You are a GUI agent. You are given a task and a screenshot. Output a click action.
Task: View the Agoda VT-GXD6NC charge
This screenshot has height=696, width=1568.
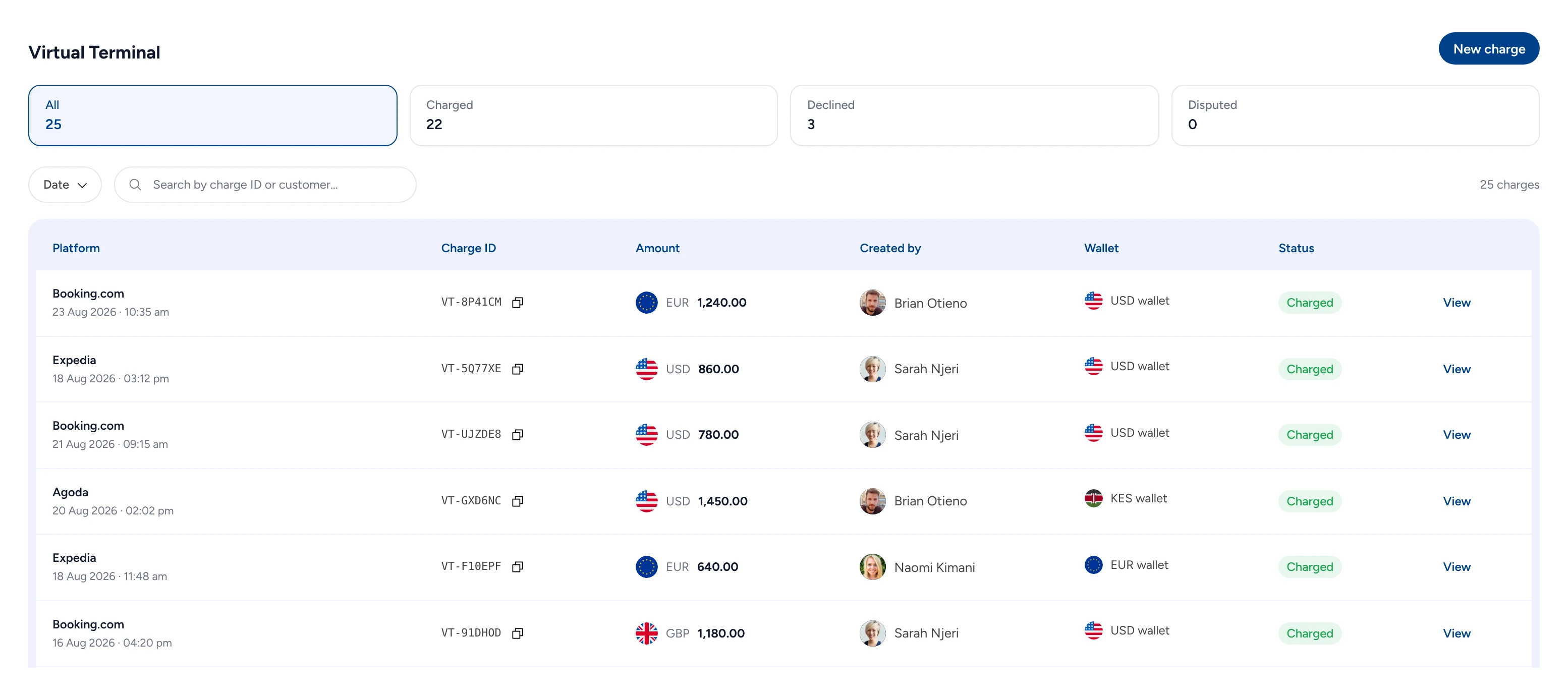(x=1456, y=501)
